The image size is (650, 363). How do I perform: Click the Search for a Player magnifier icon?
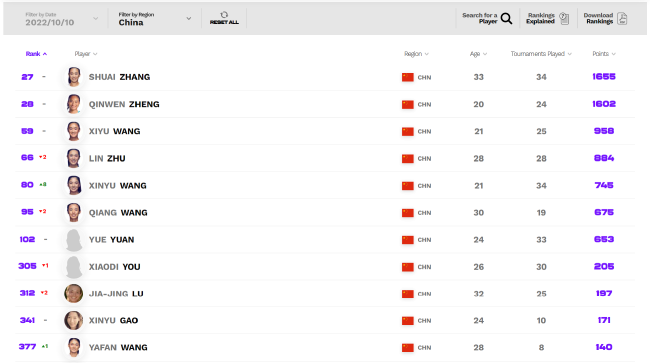(x=506, y=18)
